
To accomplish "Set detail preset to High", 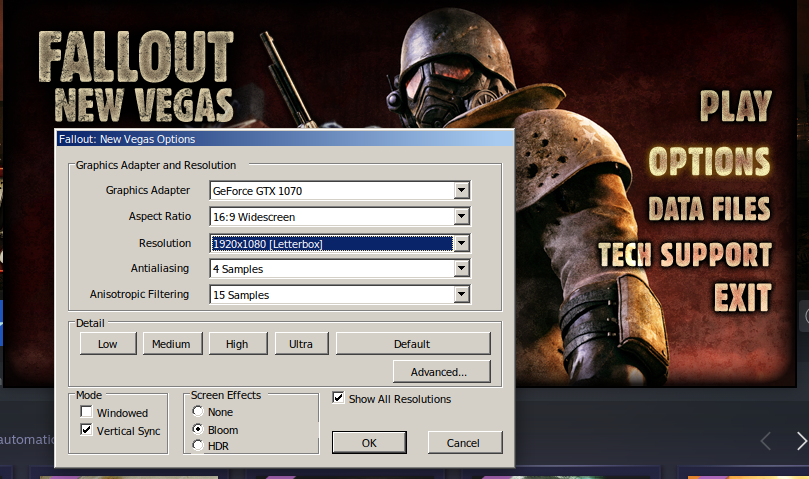I will [237, 344].
